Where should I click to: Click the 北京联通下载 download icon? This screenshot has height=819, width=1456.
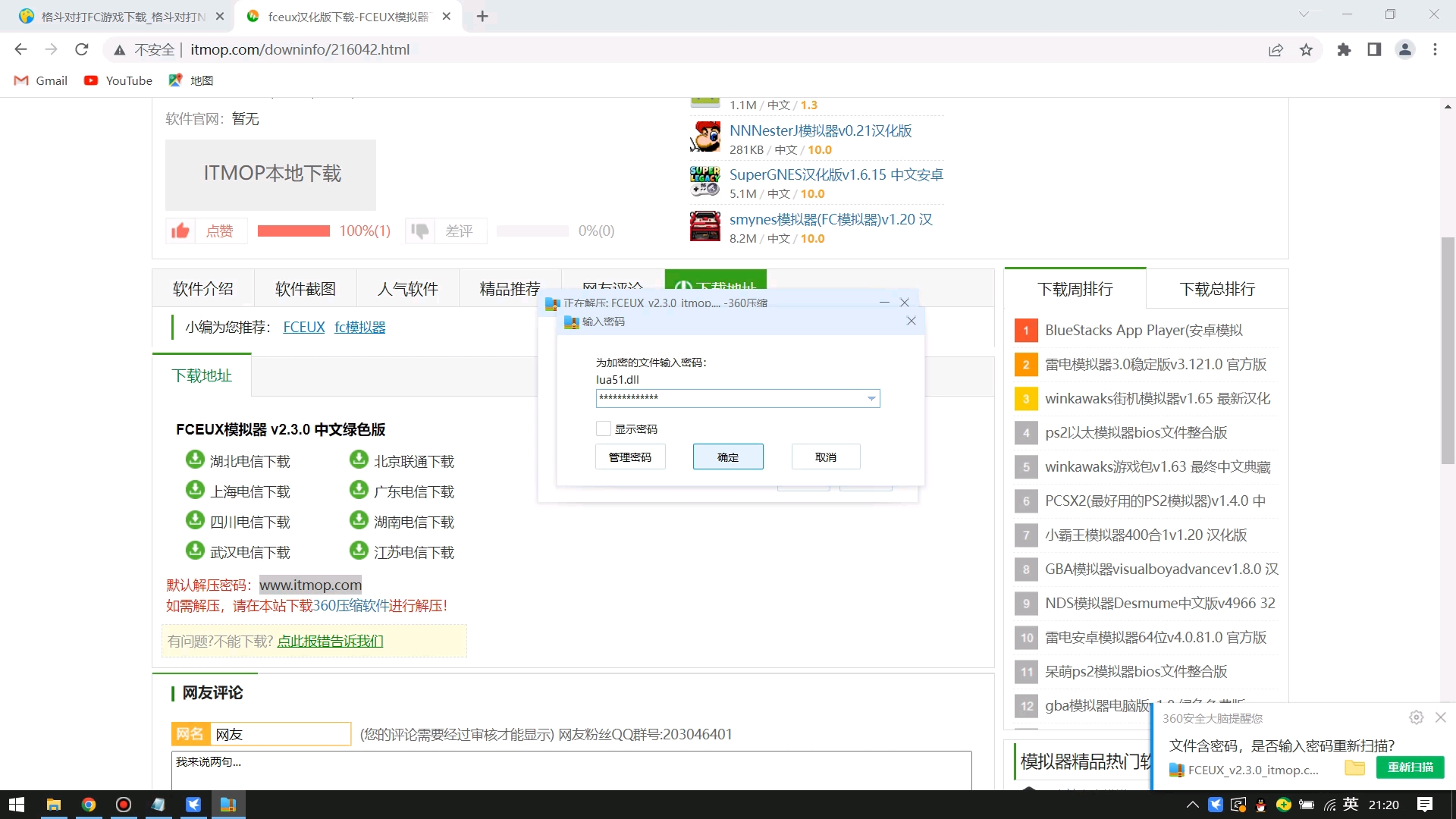tap(359, 460)
